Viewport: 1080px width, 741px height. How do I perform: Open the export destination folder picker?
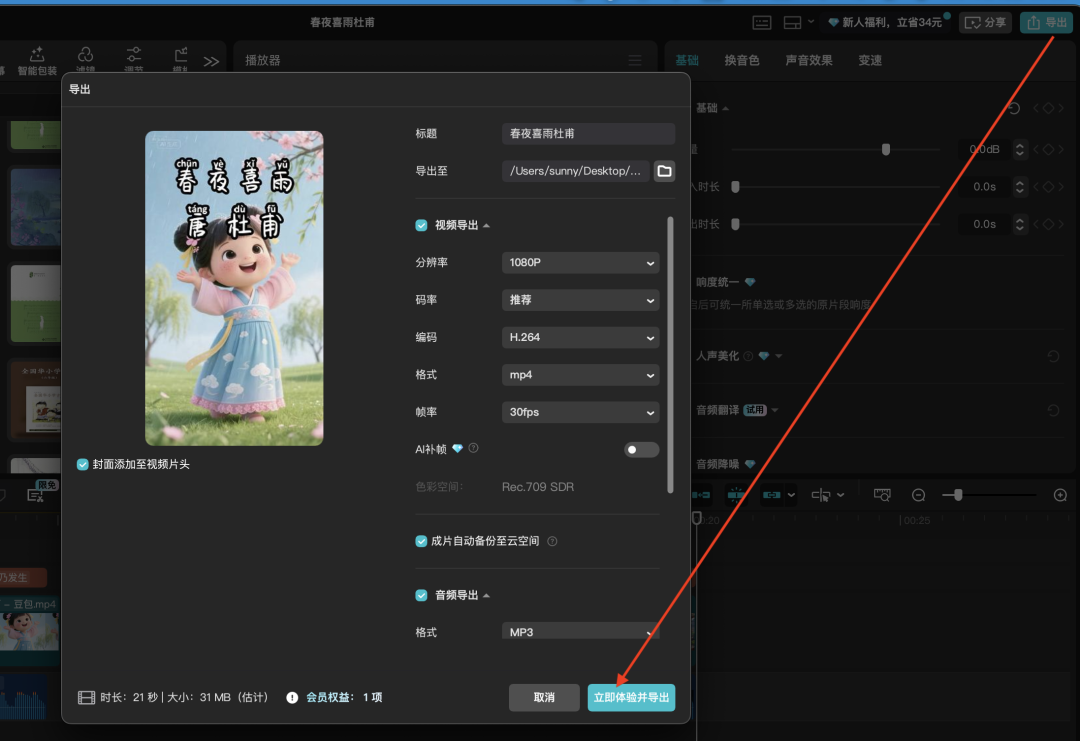663,170
